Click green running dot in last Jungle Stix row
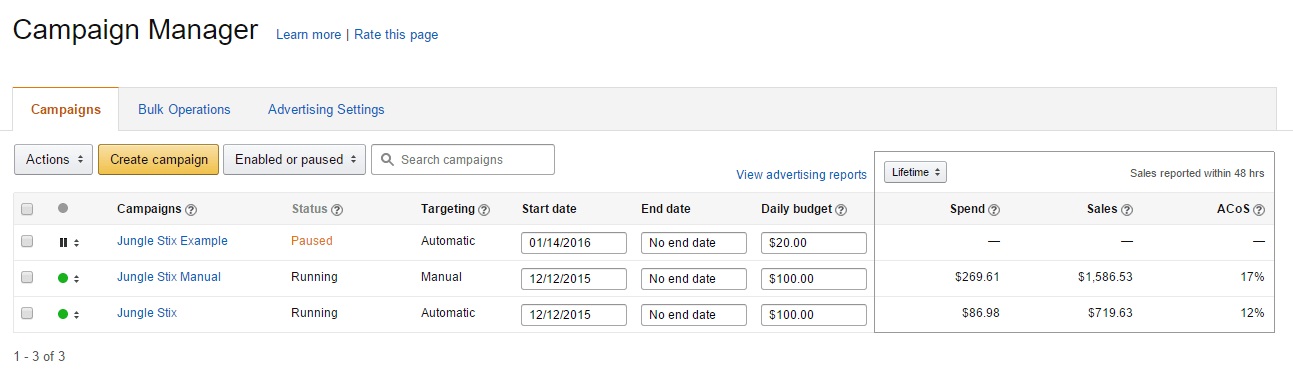The width and height of the screenshot is (1293, 370). coord(63,314)
